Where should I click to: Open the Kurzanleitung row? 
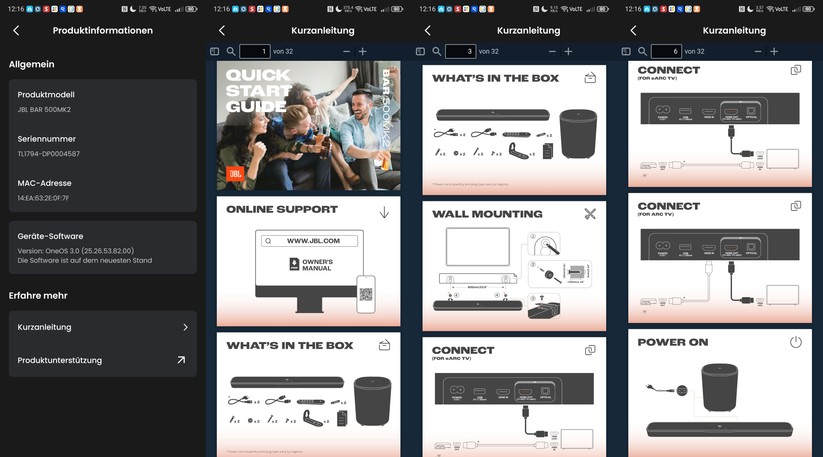click(x=102, y=327)
